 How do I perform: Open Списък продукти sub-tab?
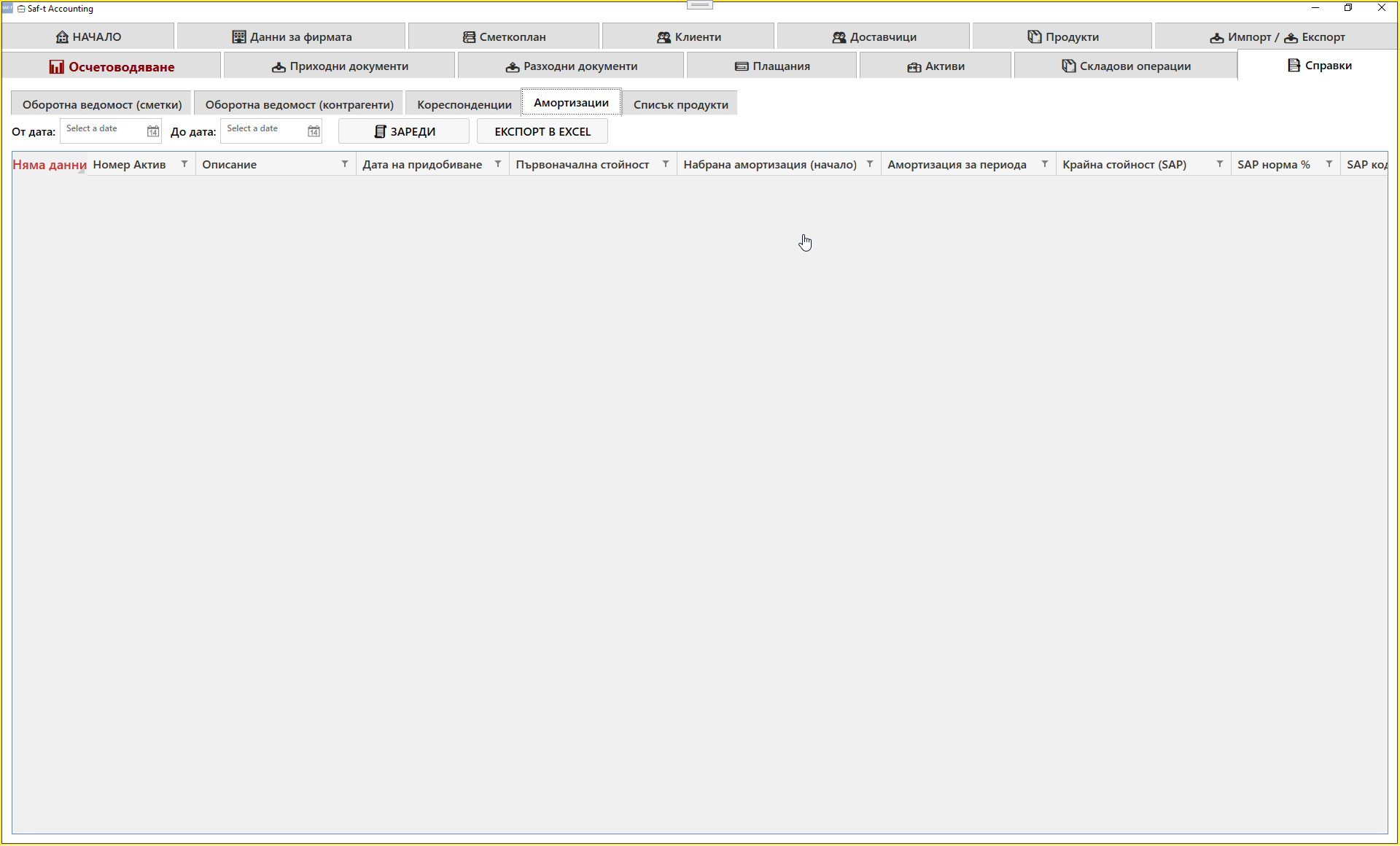point(680,104)
